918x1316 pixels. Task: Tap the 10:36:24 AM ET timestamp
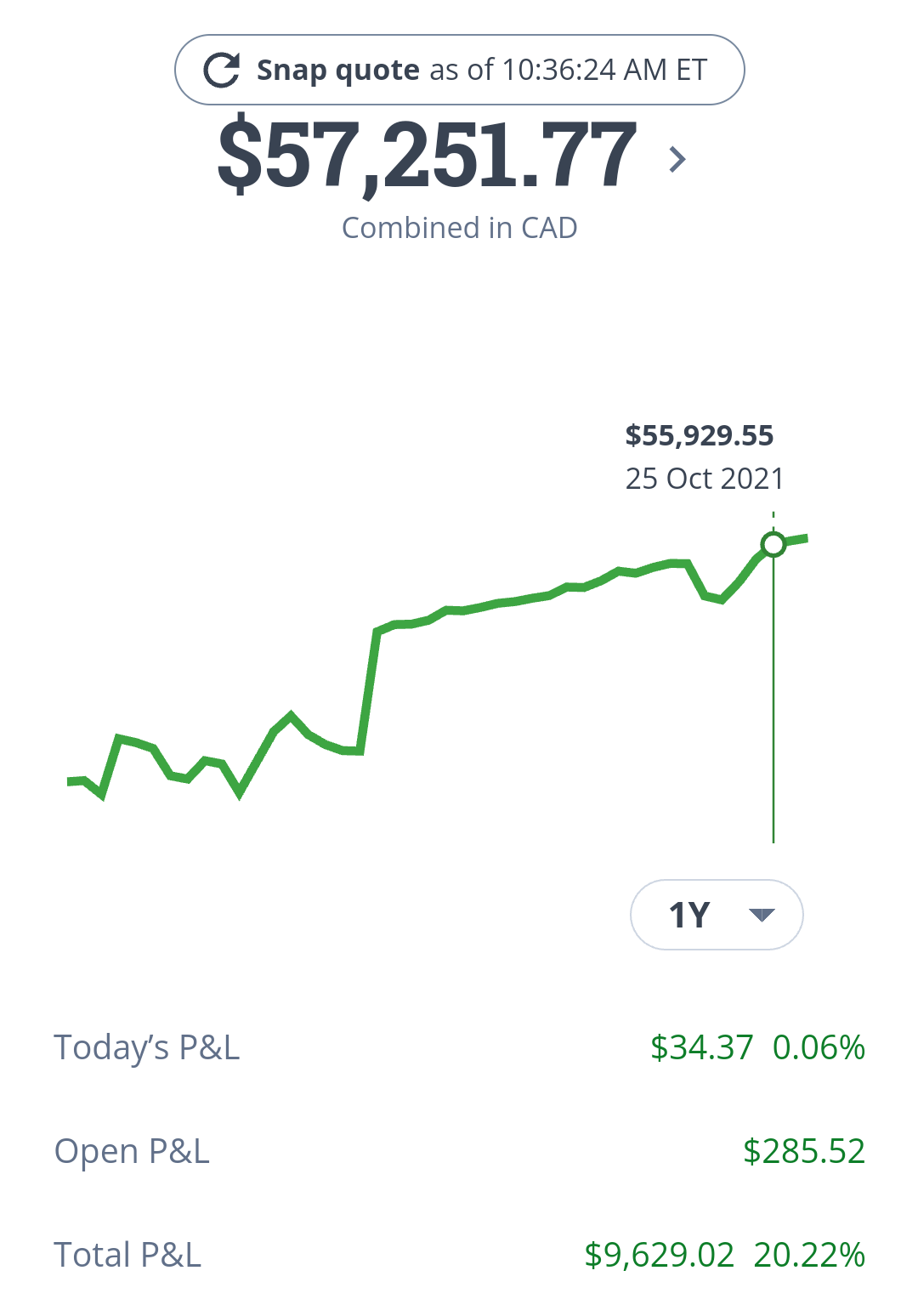pos(604,70)
